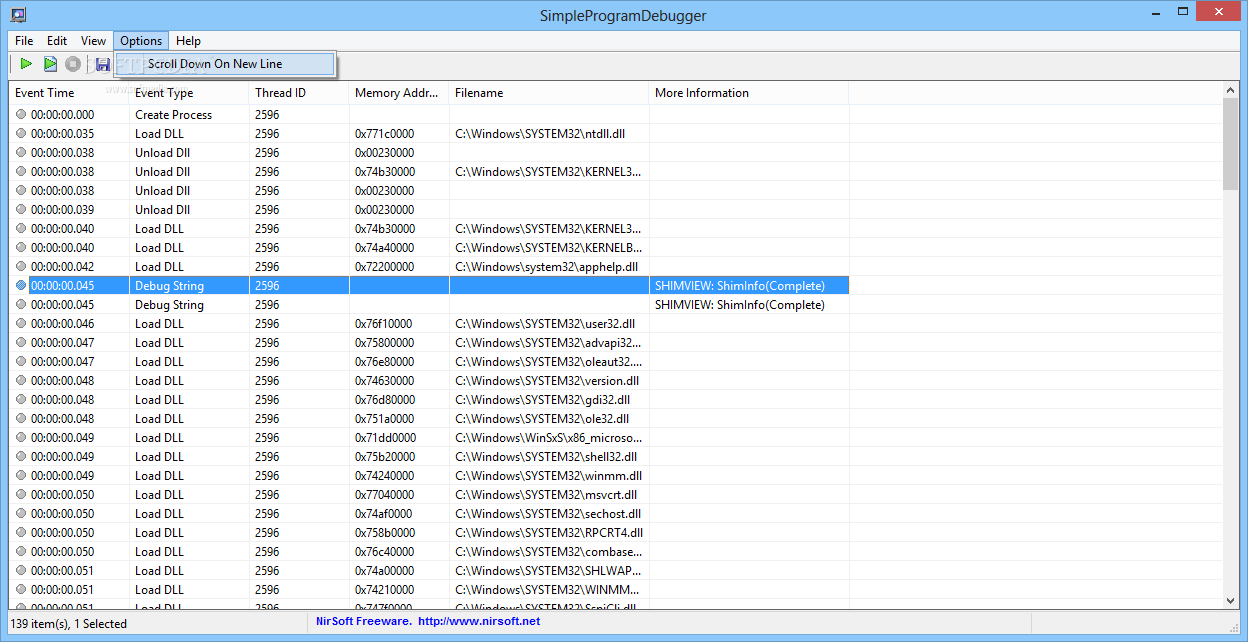1248x642 pixels.
Task: Sort by the More Information column header
Action: pos(749,93)
